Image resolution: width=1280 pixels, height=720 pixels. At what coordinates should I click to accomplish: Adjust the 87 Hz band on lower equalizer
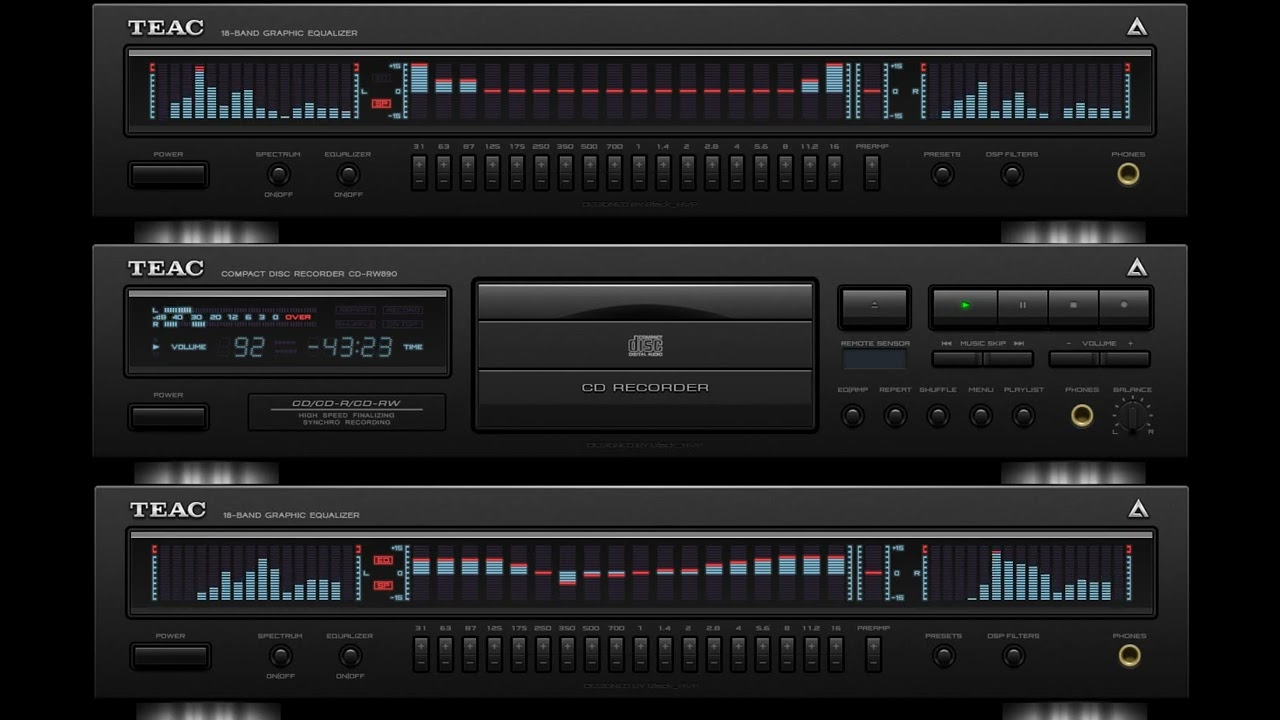click(470, 655)
